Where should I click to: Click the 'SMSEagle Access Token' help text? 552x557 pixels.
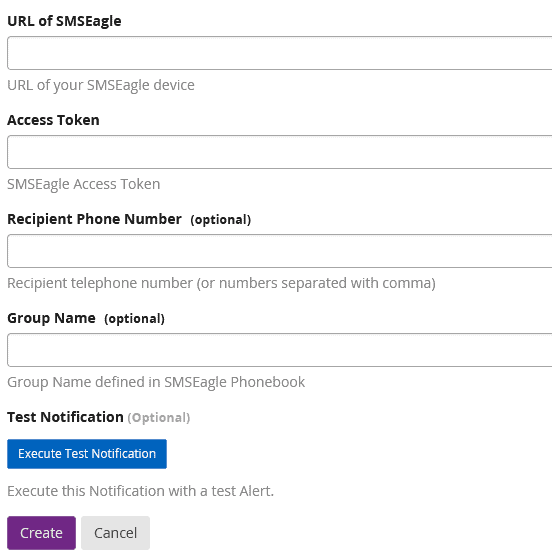84,184
